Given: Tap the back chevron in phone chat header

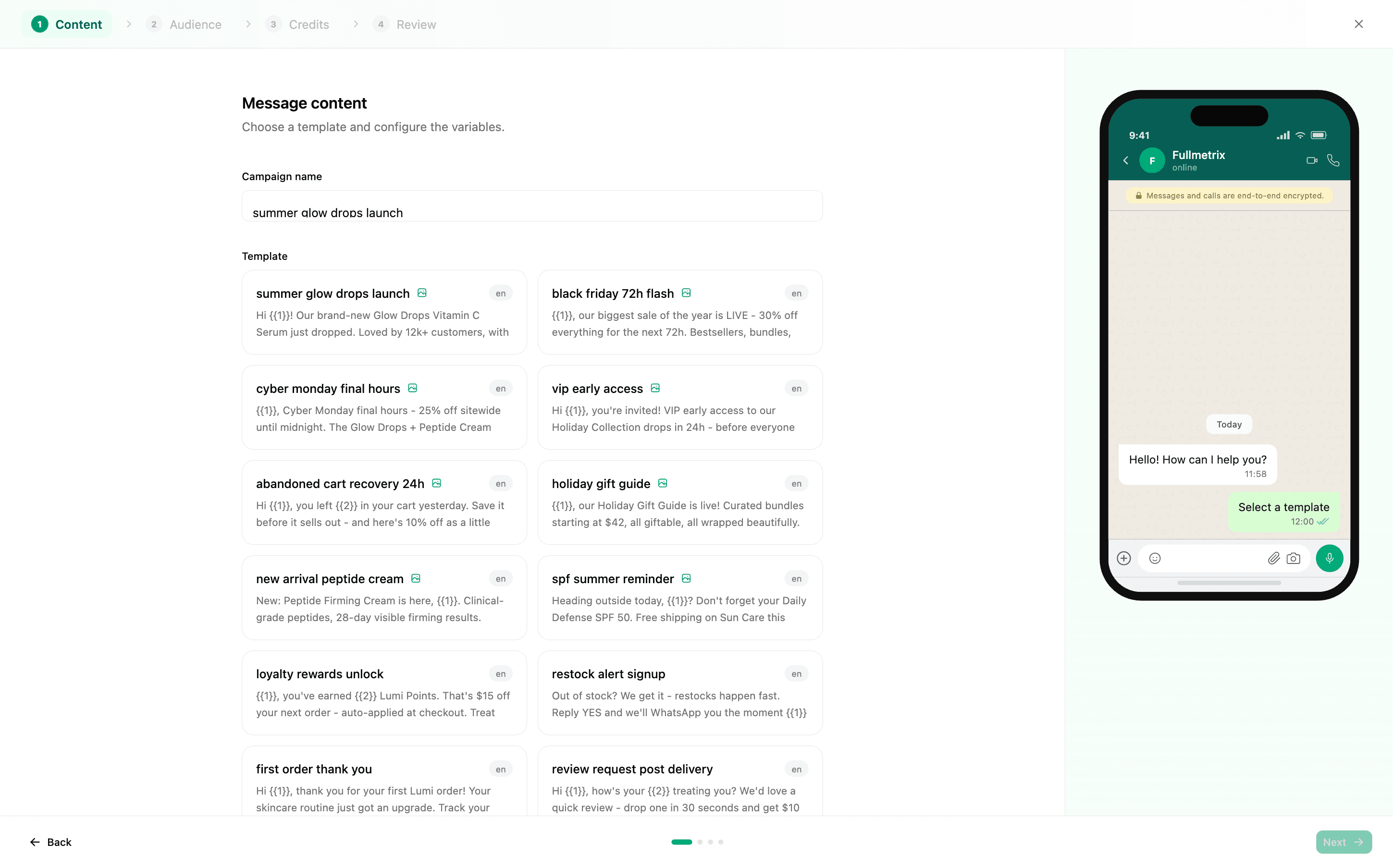Looking at the screenshot, I should (x=1126, y=160).
